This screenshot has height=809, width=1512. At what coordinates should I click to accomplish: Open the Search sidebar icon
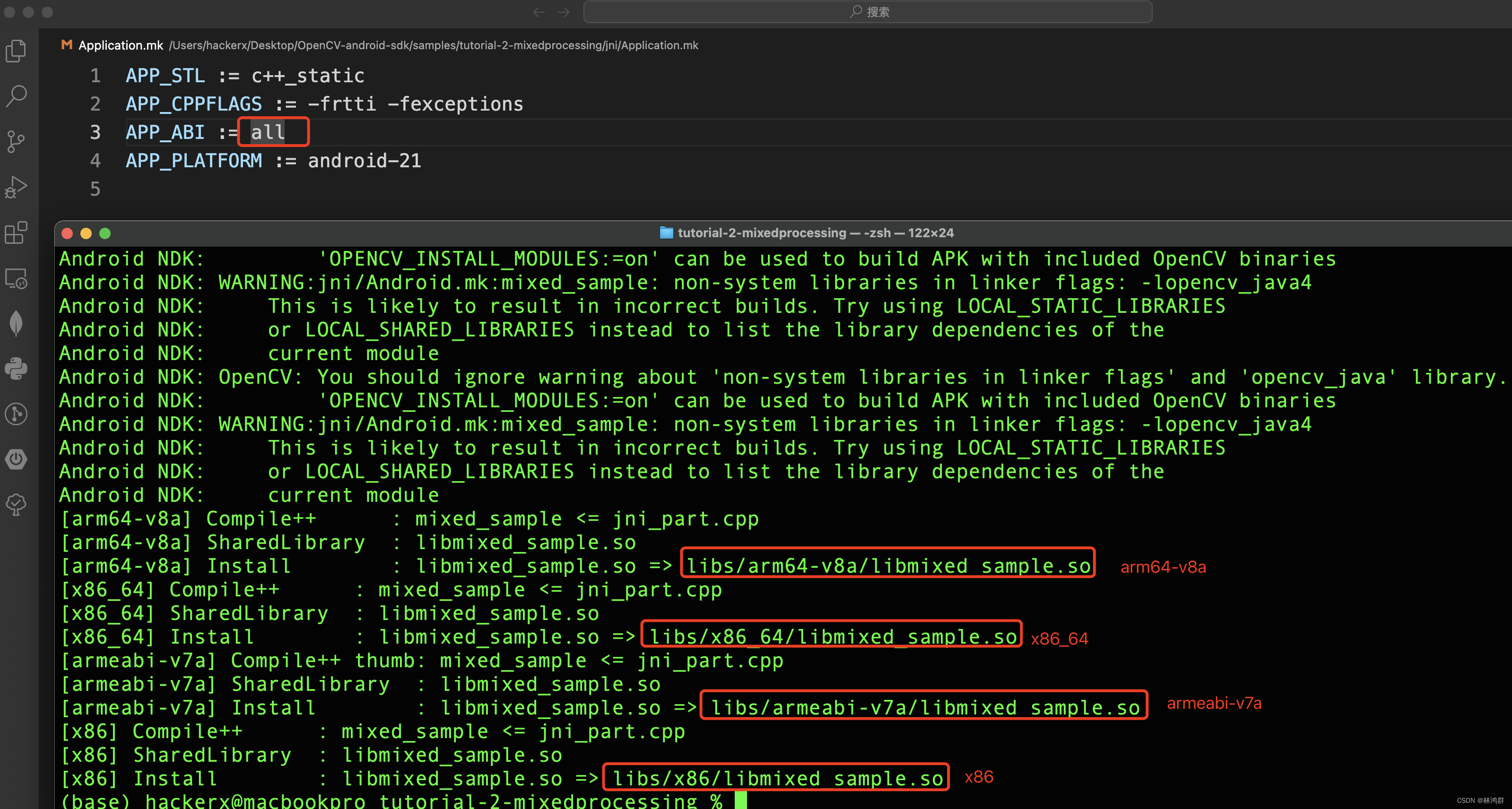16,95
